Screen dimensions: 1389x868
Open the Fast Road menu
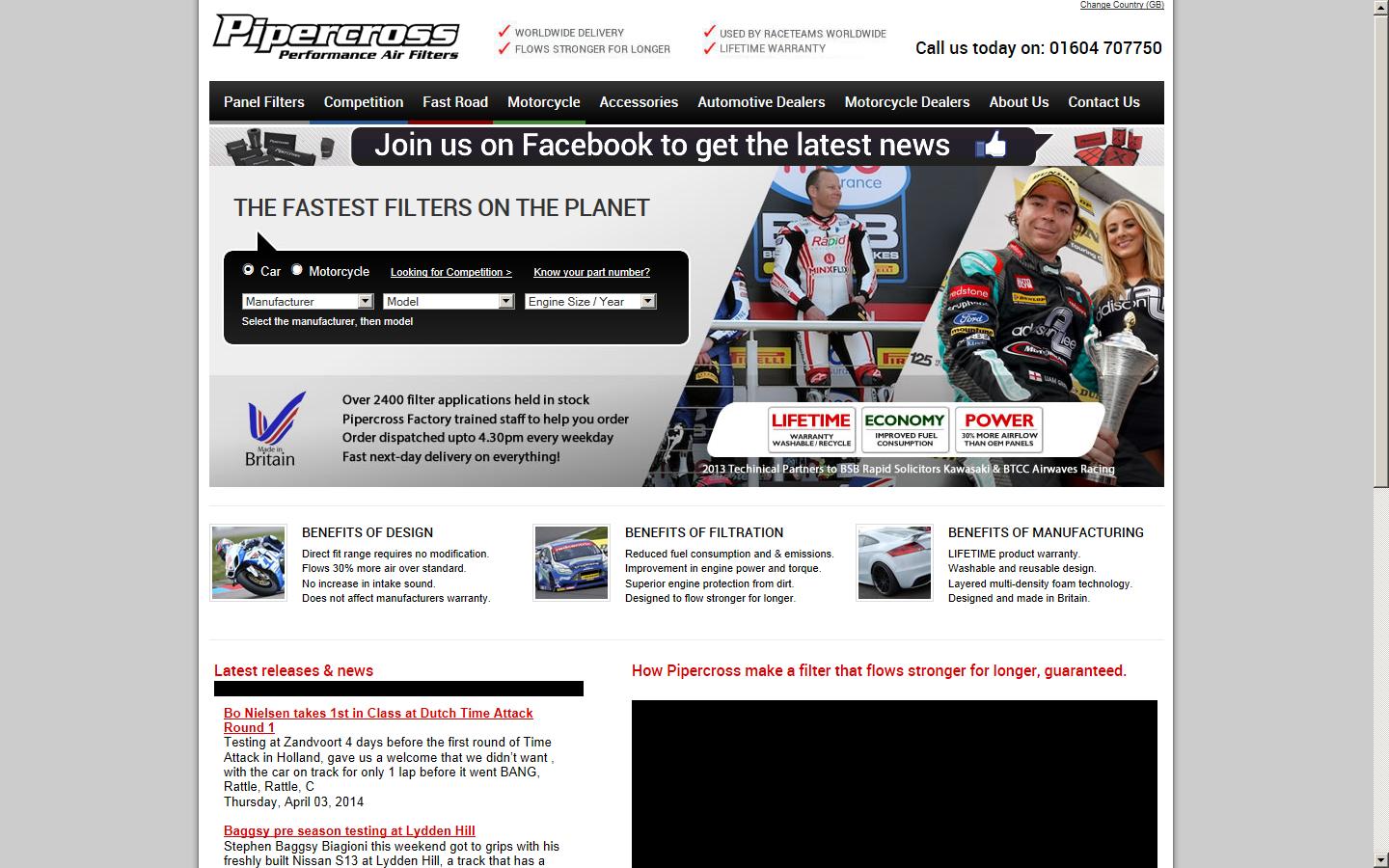pos(454,101)
